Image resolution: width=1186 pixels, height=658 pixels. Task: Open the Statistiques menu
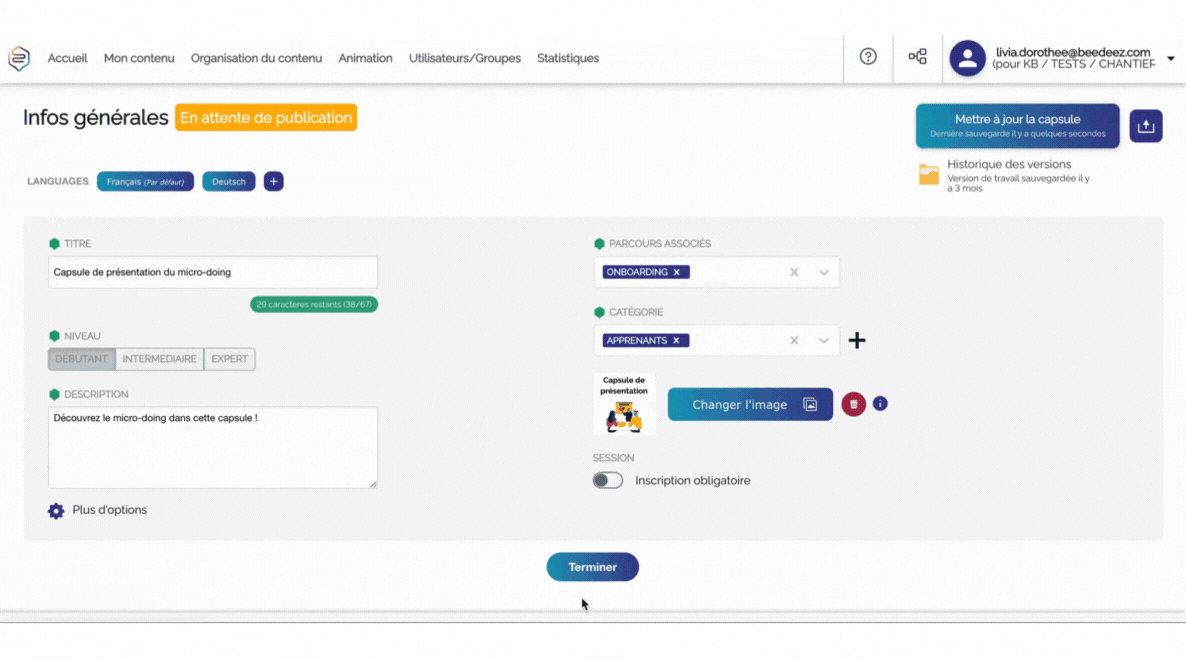(568, 58)
